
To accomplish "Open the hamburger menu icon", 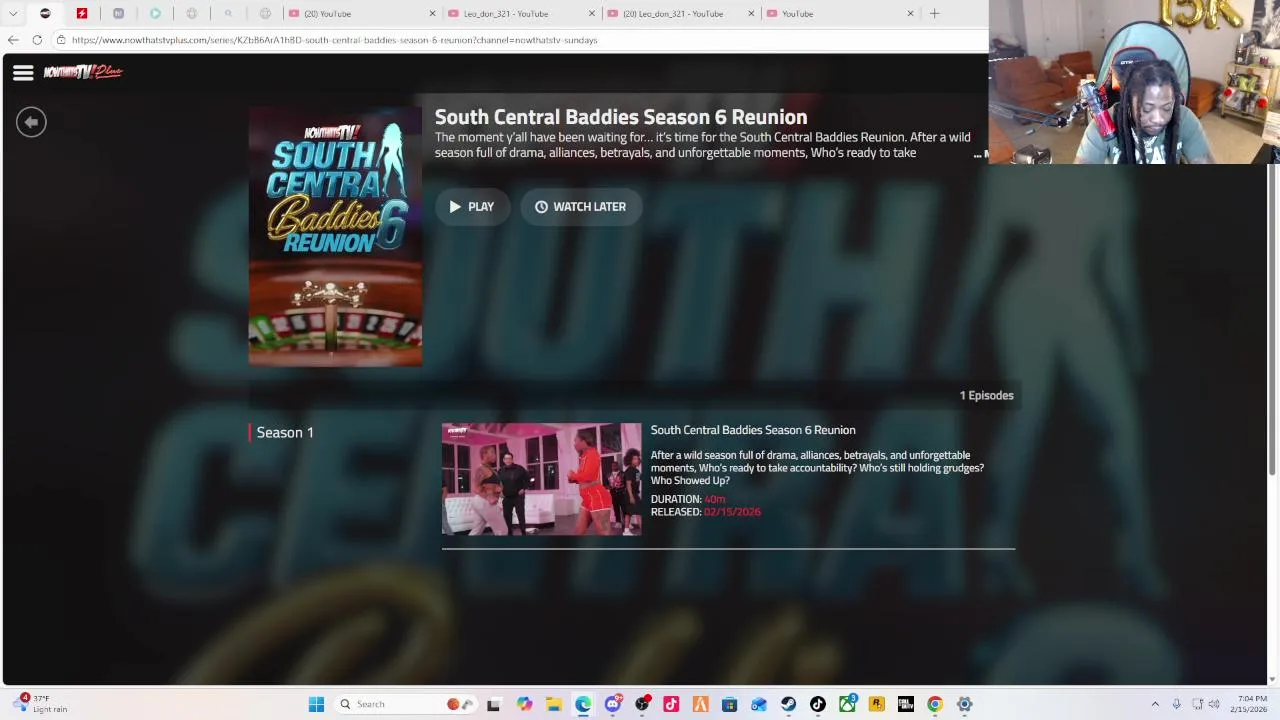I will 23,72.
